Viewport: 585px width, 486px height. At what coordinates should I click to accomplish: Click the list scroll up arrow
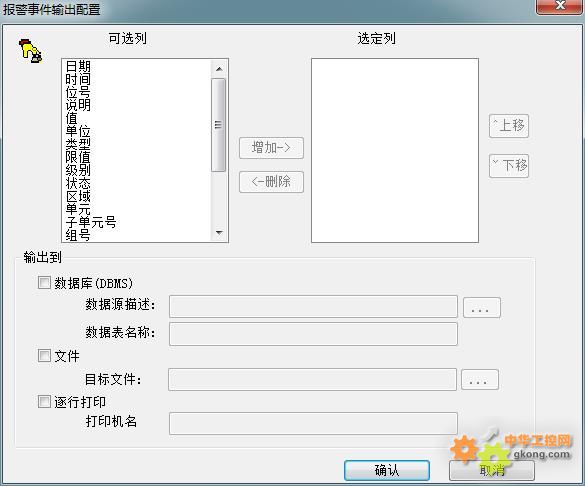(x=219, y=69)
